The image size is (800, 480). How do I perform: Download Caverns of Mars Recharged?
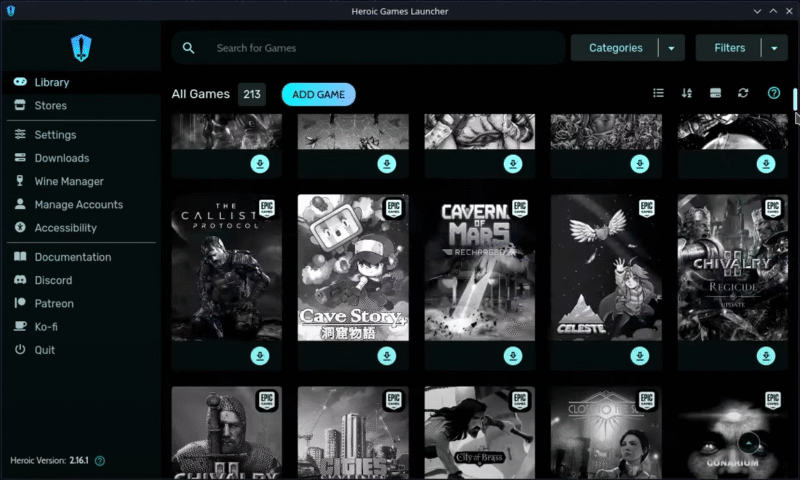pyautogui.click(x=513, y=356)
